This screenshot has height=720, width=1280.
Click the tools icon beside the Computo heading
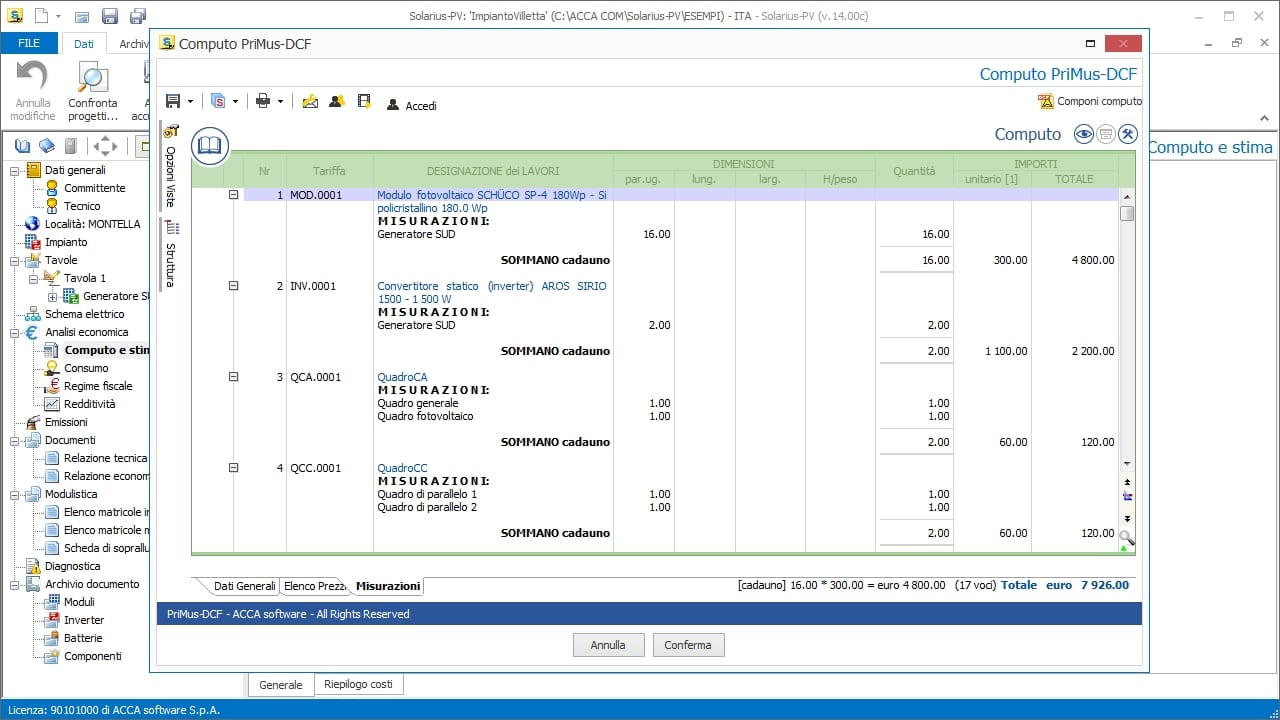1127,133
